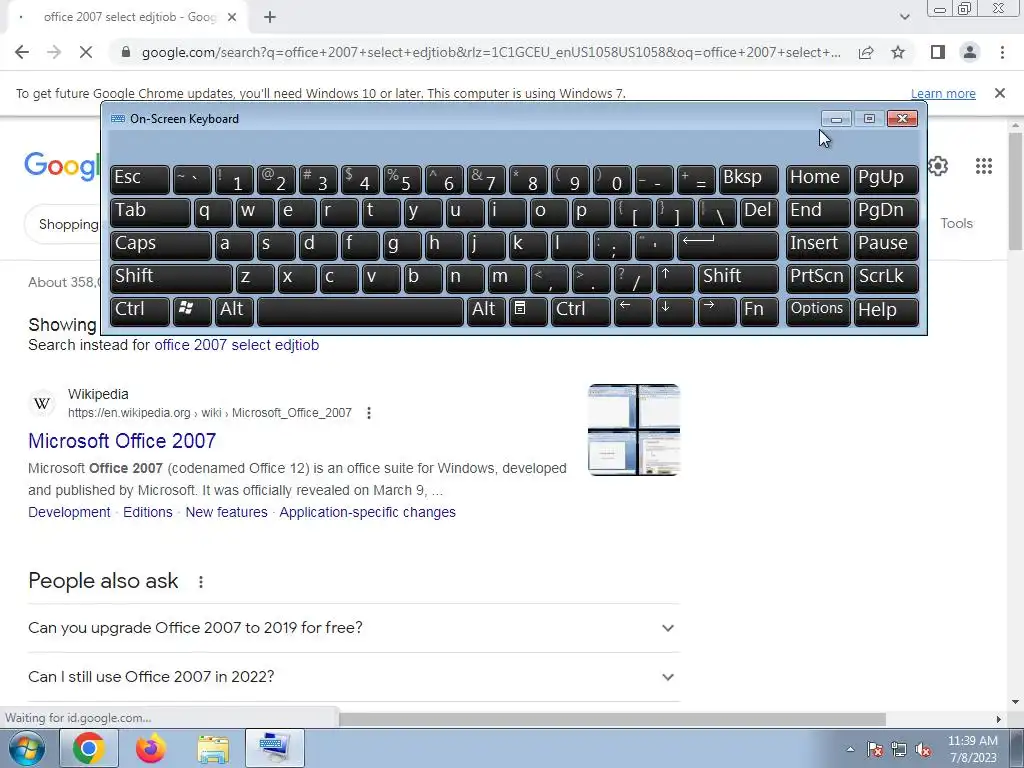Click the Chrome address bar URL

(491, 52)
